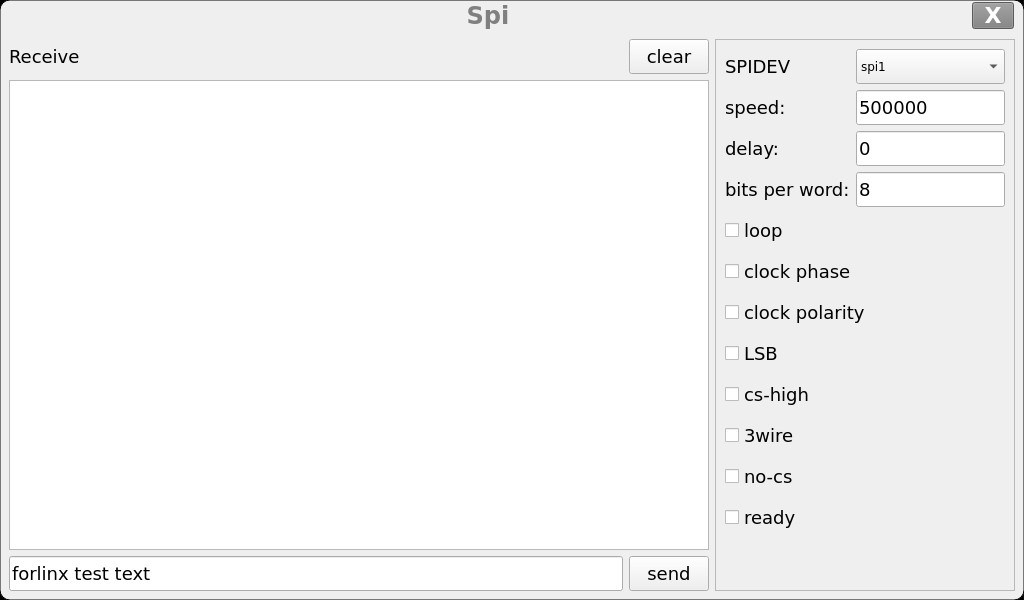1024x600 pixels.
Task: Close the Spi window
Action: pos(992,15)
